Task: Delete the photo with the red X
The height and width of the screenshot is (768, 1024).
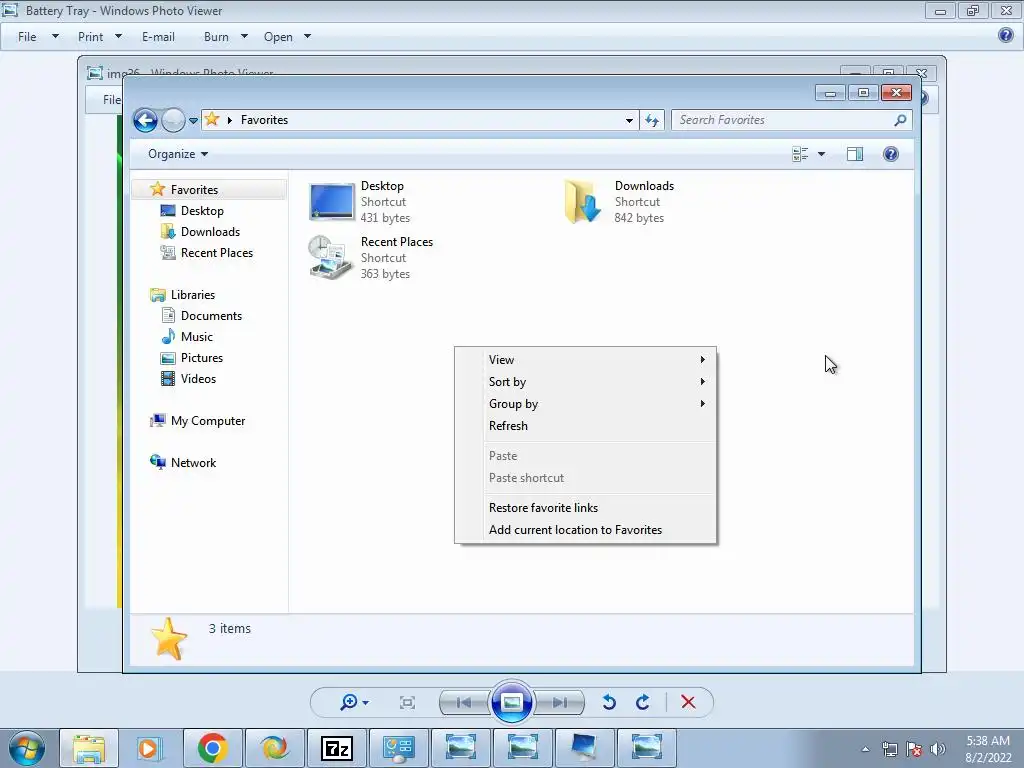Action: (688, 702)
